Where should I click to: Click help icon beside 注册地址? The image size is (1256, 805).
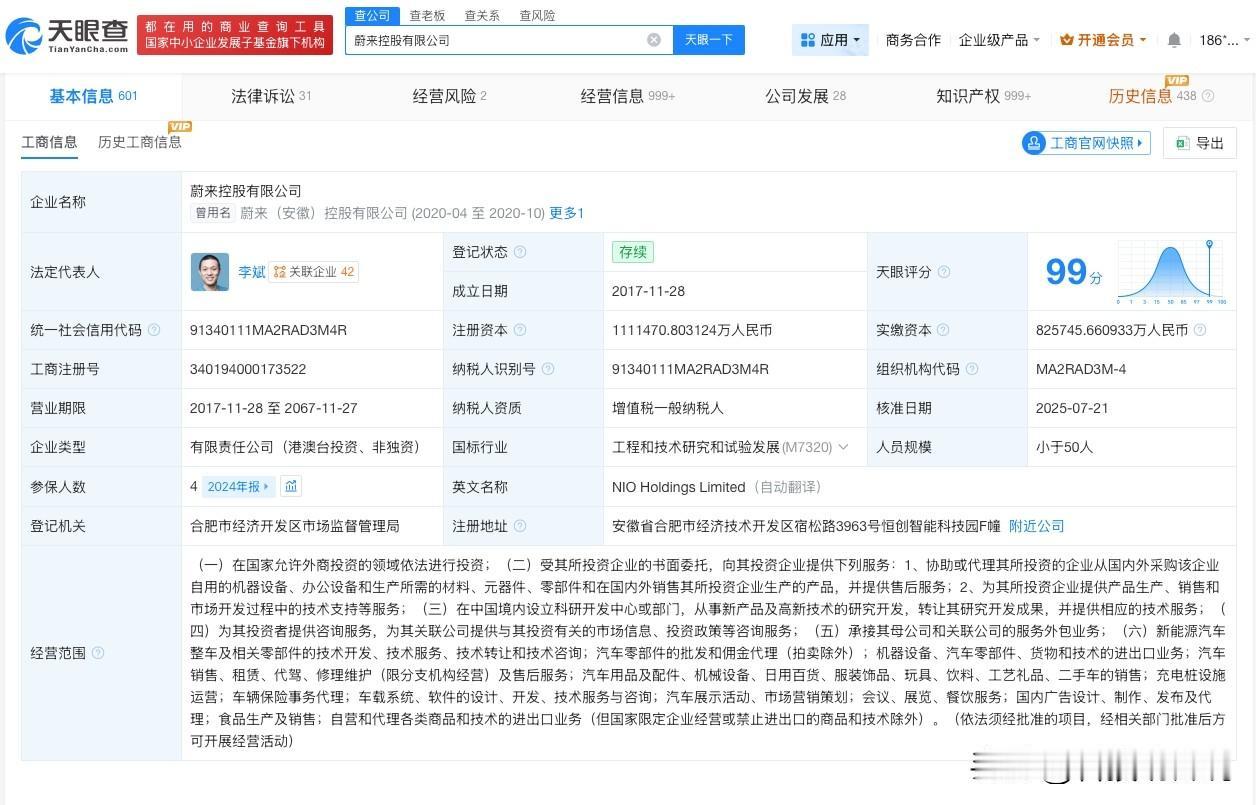(519, 526)
